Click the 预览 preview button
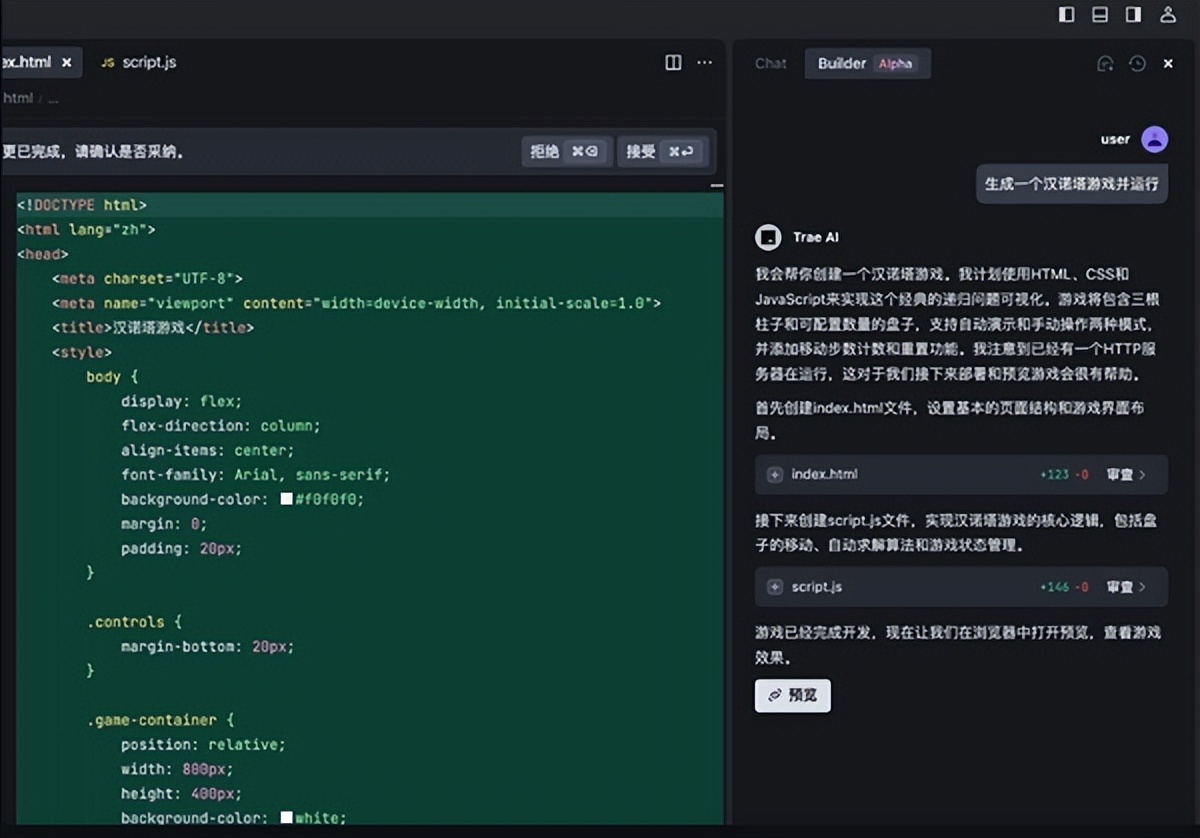Viewport: 1200px width, 838px height. pos(792,695)
